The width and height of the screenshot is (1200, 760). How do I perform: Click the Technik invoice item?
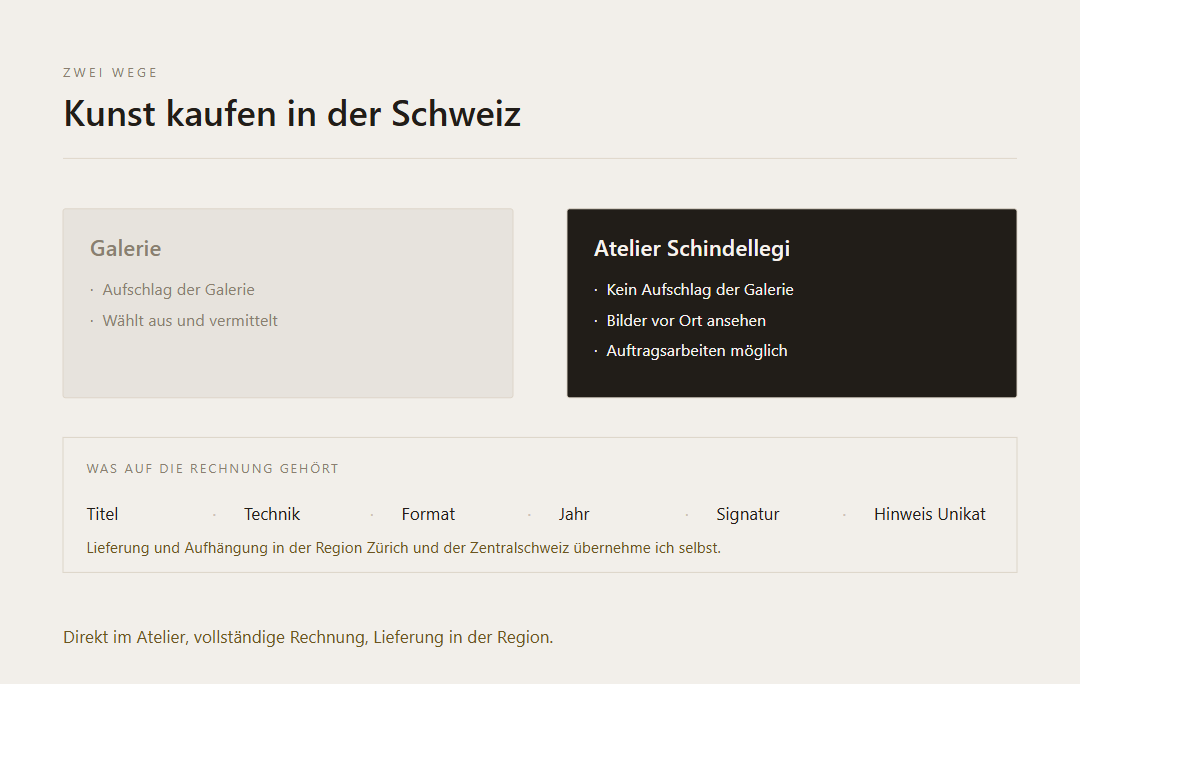(272, 514)
